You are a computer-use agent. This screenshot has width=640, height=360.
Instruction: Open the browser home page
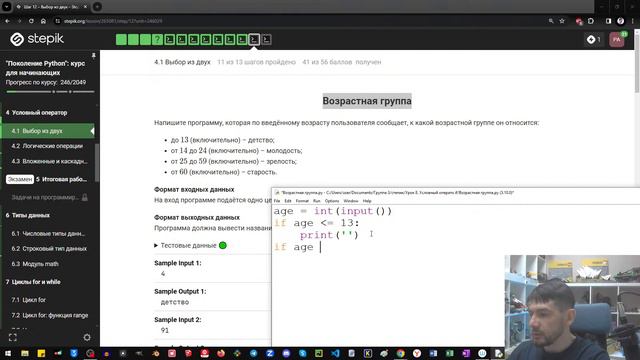43,21
